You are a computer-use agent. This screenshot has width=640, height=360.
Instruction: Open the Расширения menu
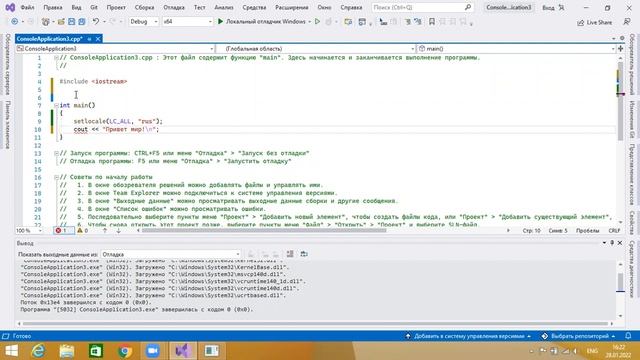[292, 7]
